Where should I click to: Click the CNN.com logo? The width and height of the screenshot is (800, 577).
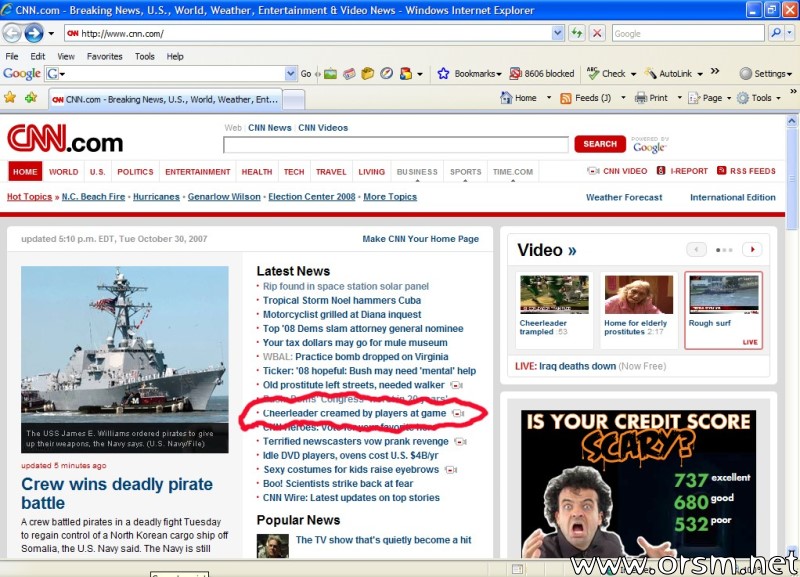[x=65, y=138]
